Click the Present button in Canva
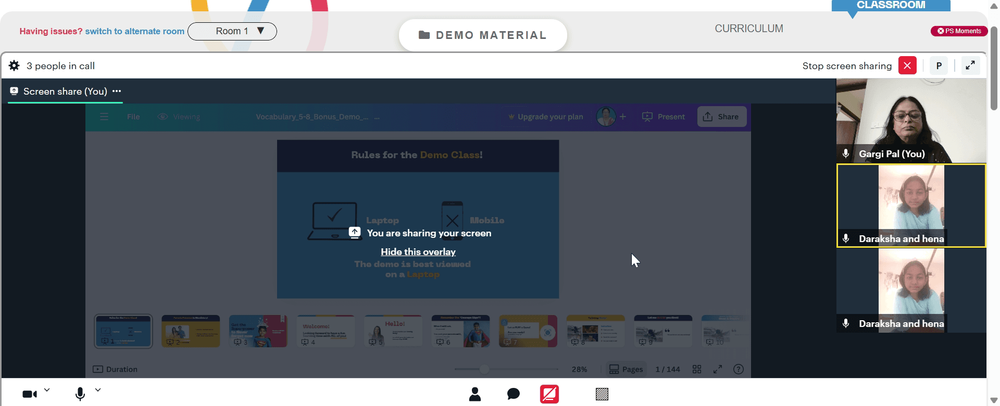Screen dimensions: 1000x406 pos(663,117)
